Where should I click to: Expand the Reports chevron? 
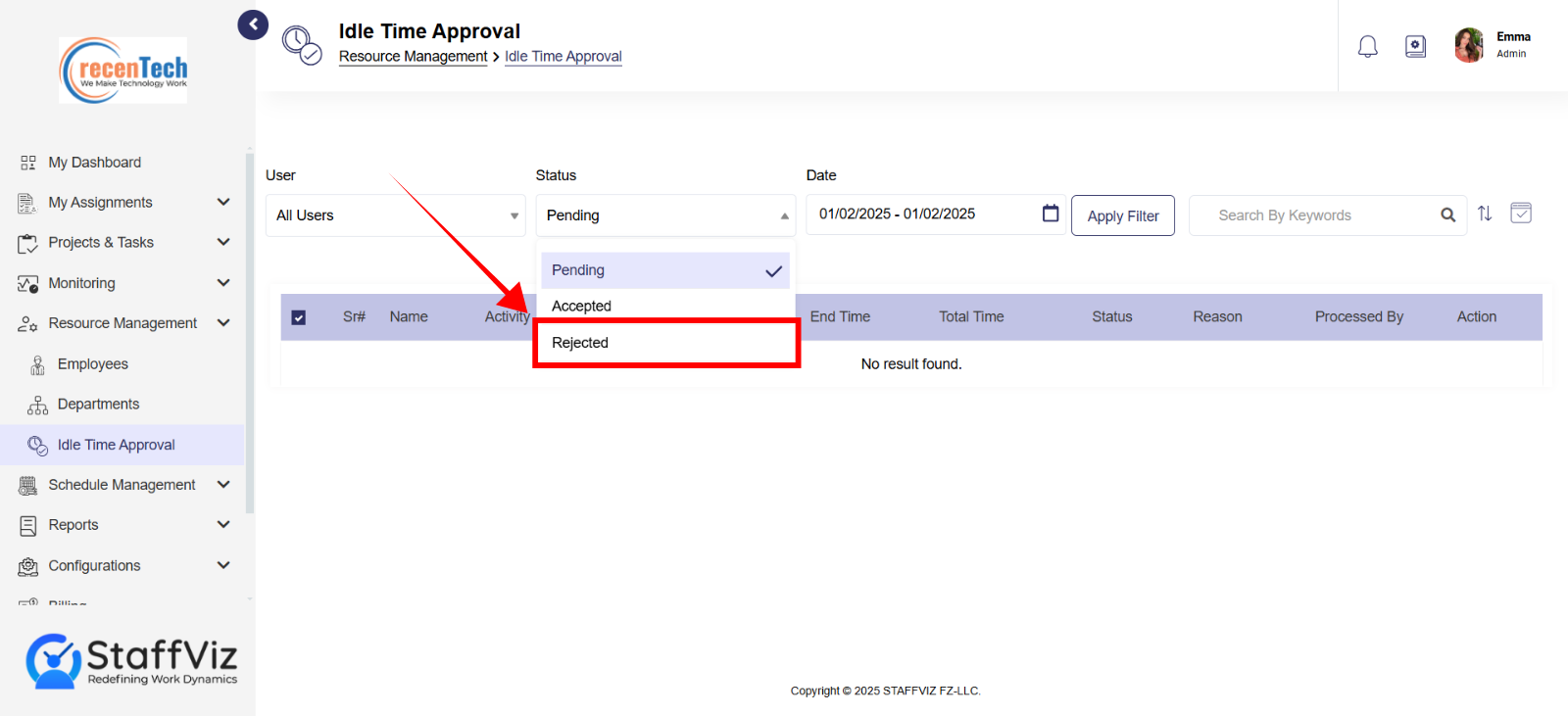(x=223, y=524)
